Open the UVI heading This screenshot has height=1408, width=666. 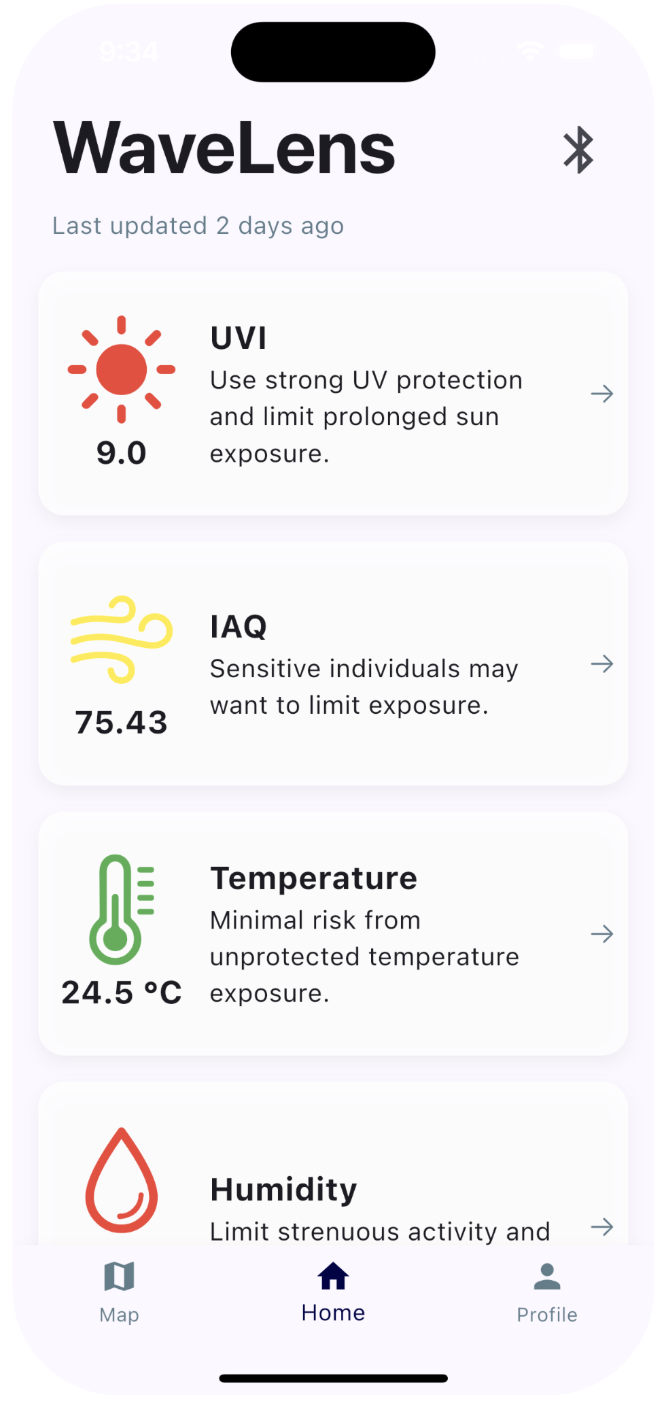tap(239, 338)
